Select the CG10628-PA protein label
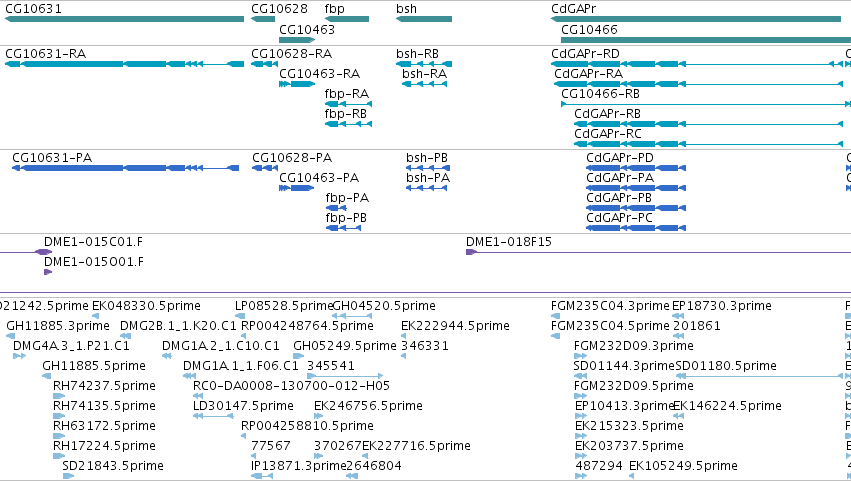This screenshot has height=481, width=851. coord(292,158)
